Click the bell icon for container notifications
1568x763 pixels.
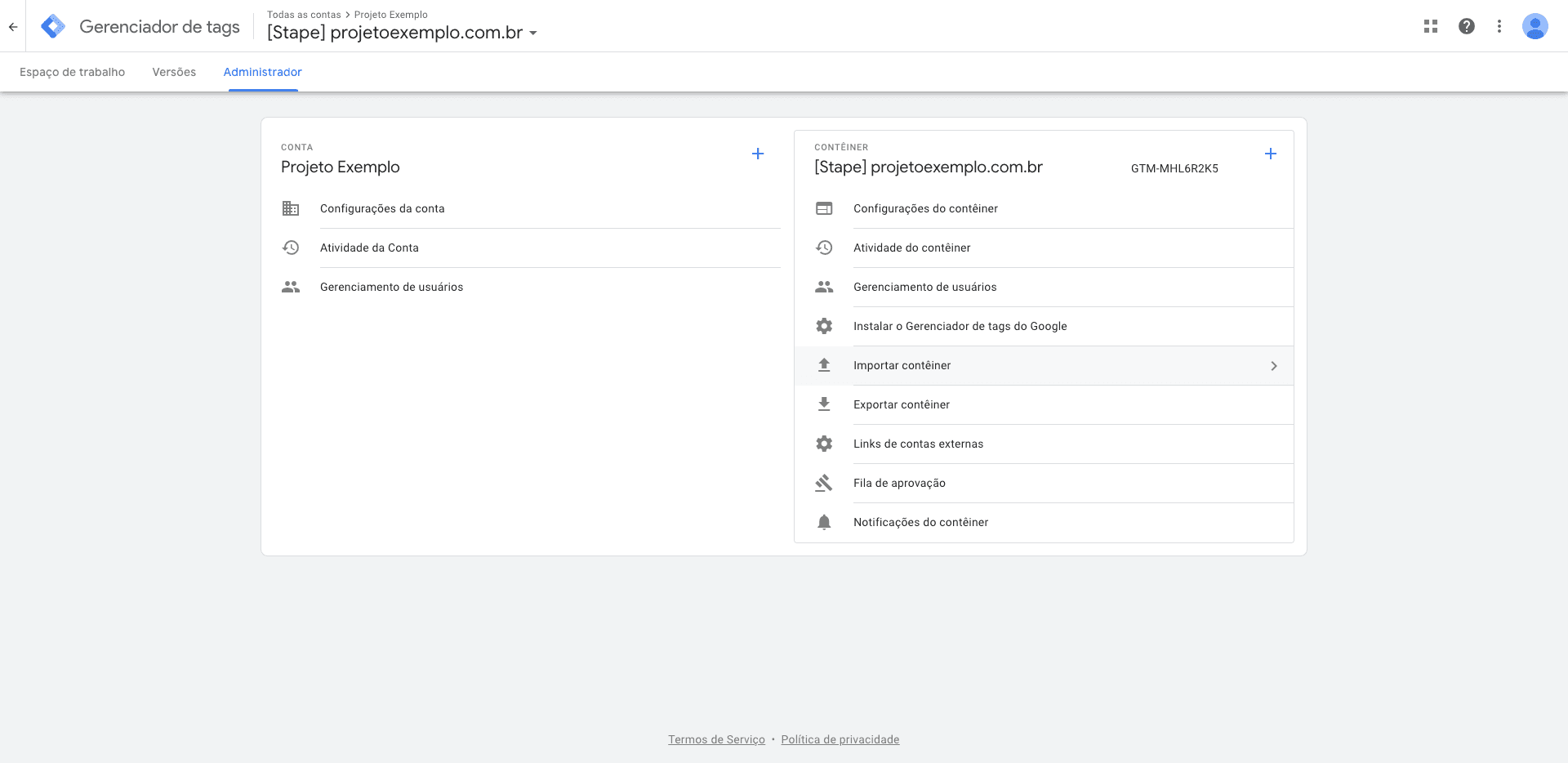coord(824,522)
